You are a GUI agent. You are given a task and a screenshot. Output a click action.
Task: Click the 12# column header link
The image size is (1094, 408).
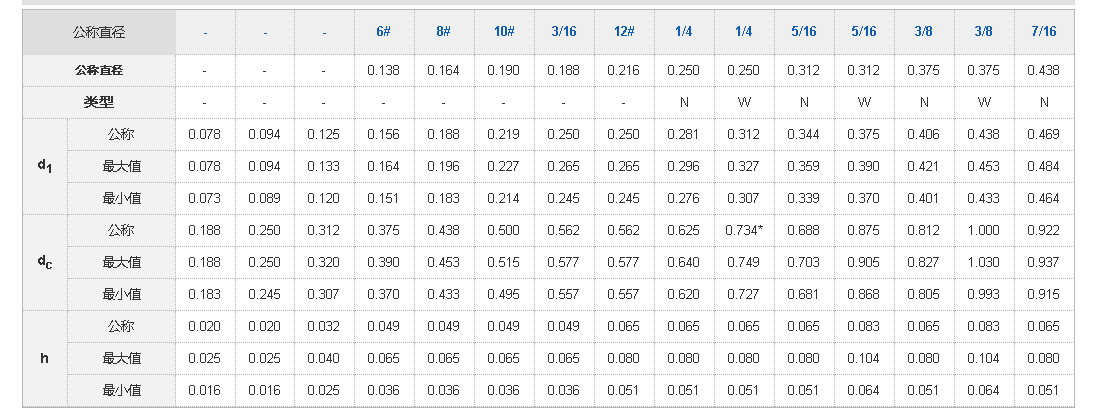point(624,32)
